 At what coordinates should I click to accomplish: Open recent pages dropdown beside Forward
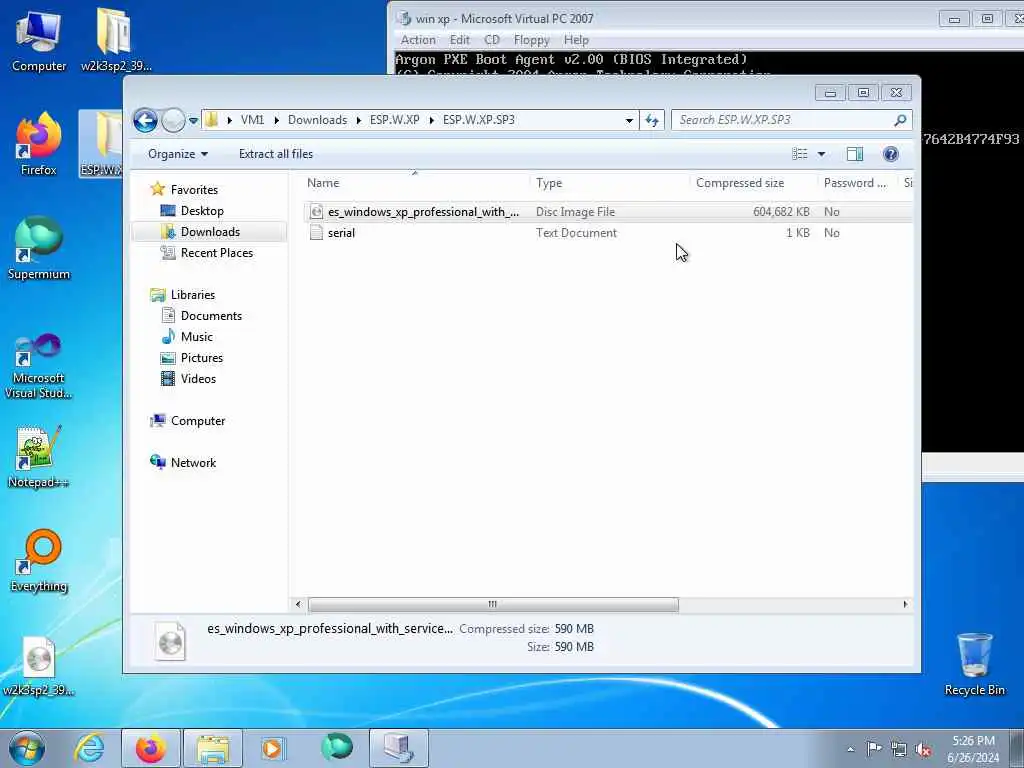coord(193,121)
